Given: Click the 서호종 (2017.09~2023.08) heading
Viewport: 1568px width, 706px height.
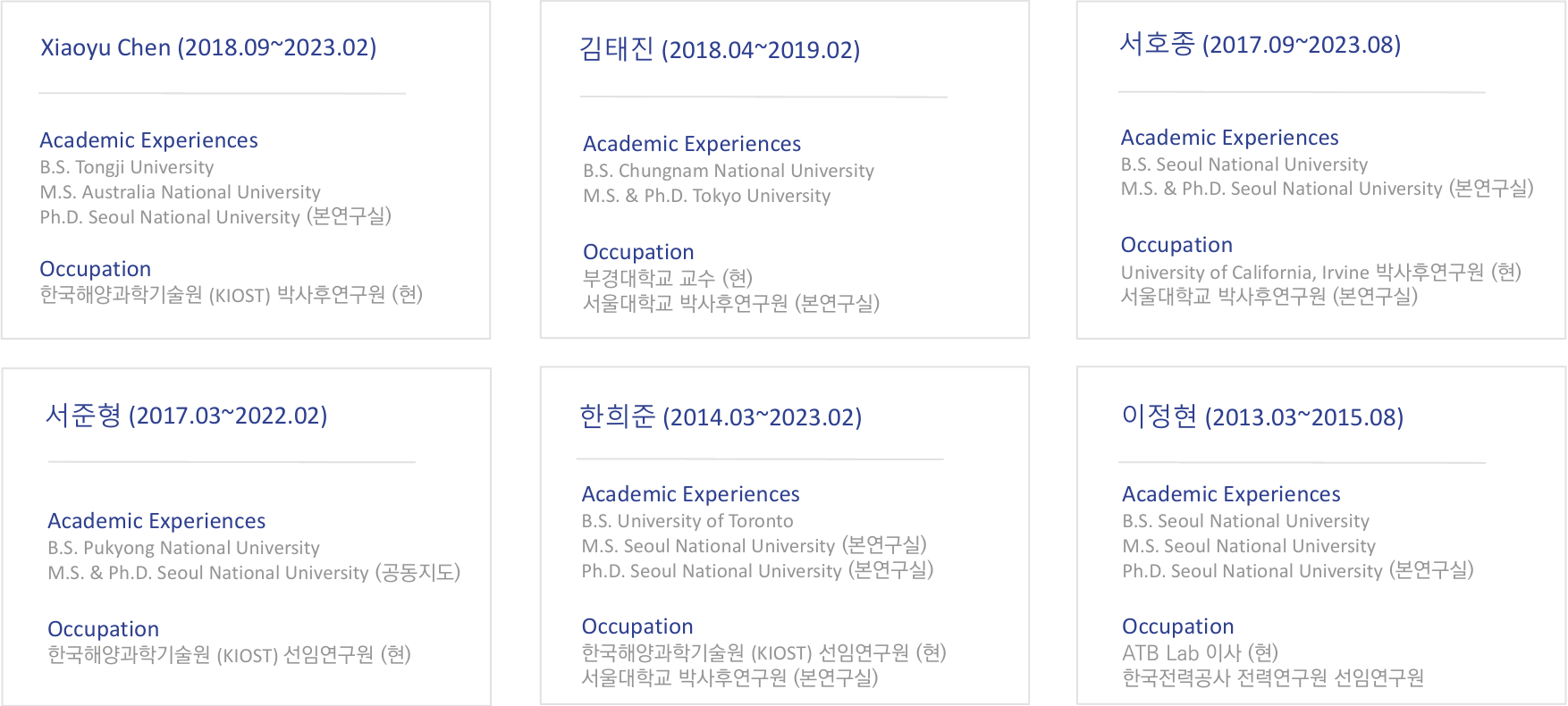Looking at the screenshot, I should (1260, 45).
